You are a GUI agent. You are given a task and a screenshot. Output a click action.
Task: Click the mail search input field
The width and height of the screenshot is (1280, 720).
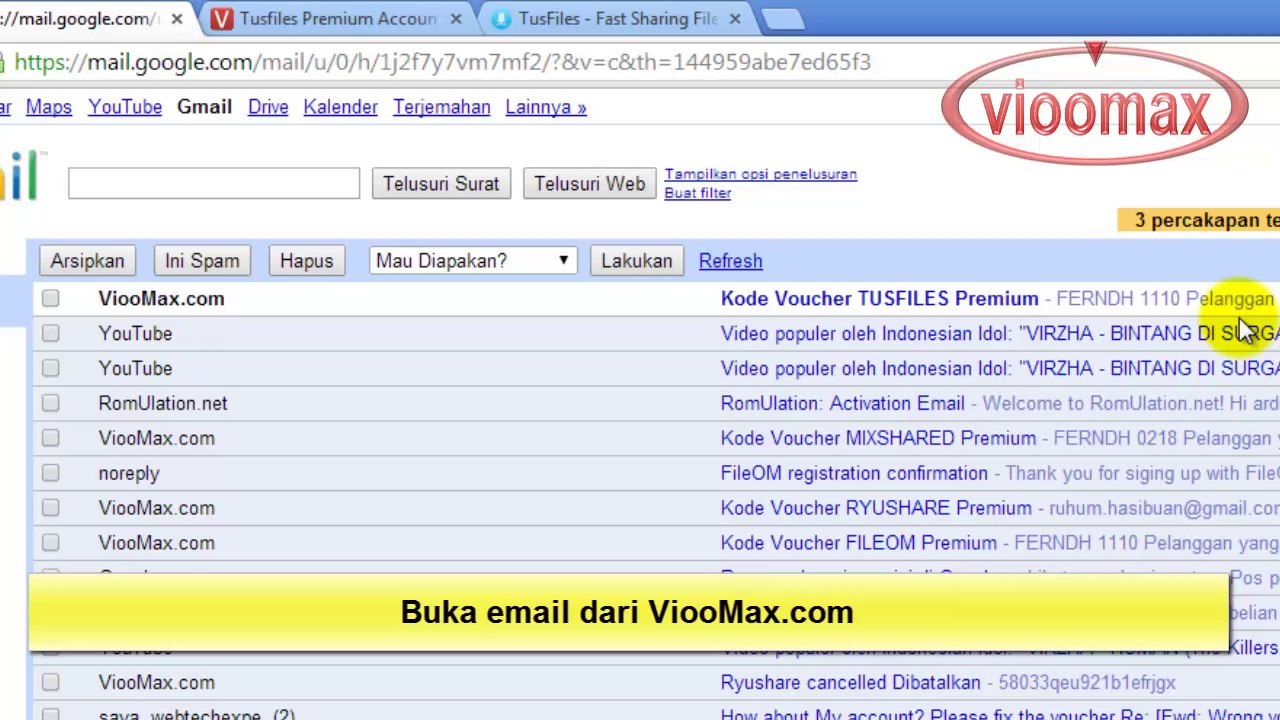[x=214, y=183]
